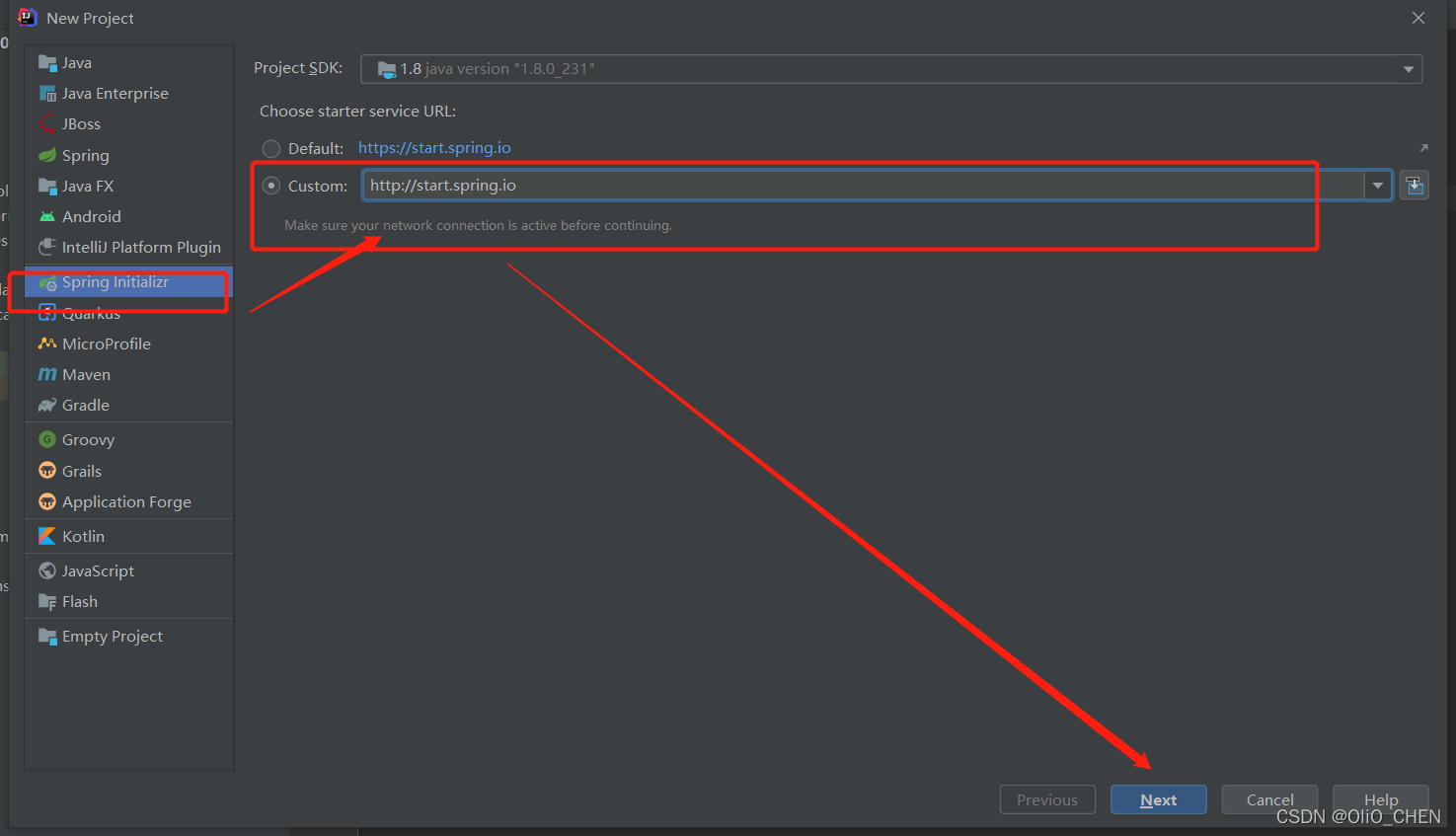Select the Custom starter service URL radio
Screen dimensions: 1456x836
pyautogui.click(x=271, y=185)
